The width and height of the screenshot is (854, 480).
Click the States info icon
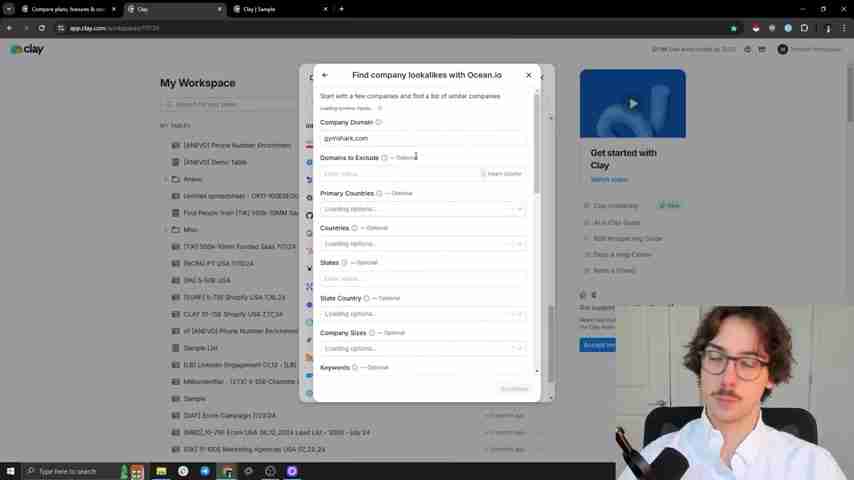coord(344,263)
